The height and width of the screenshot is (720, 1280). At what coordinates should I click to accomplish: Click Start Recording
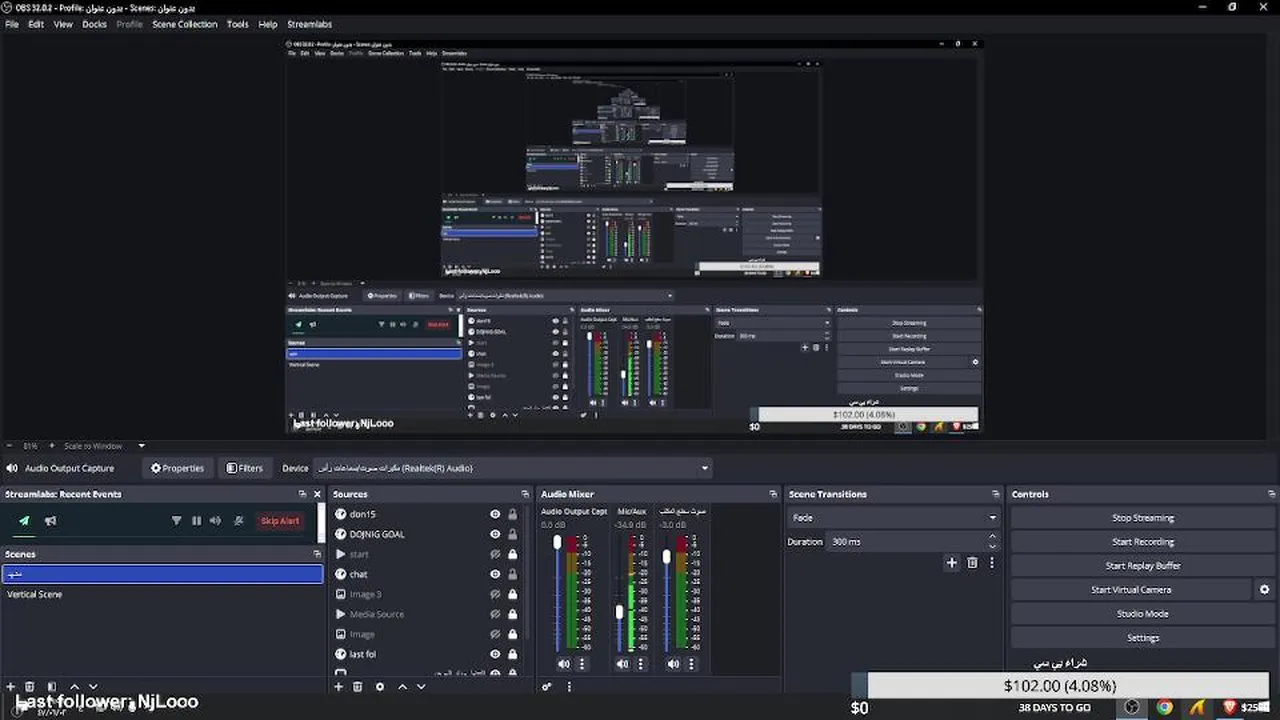pos(1143,542)
